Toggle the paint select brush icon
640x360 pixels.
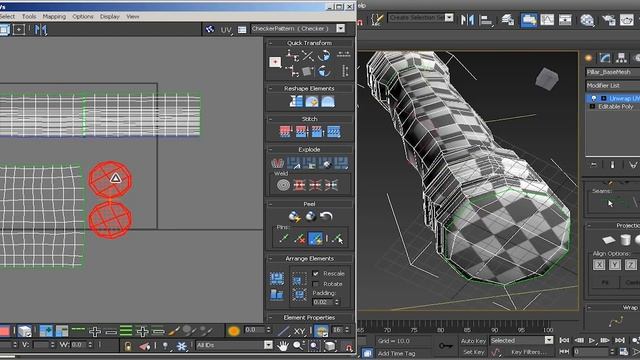174,331
